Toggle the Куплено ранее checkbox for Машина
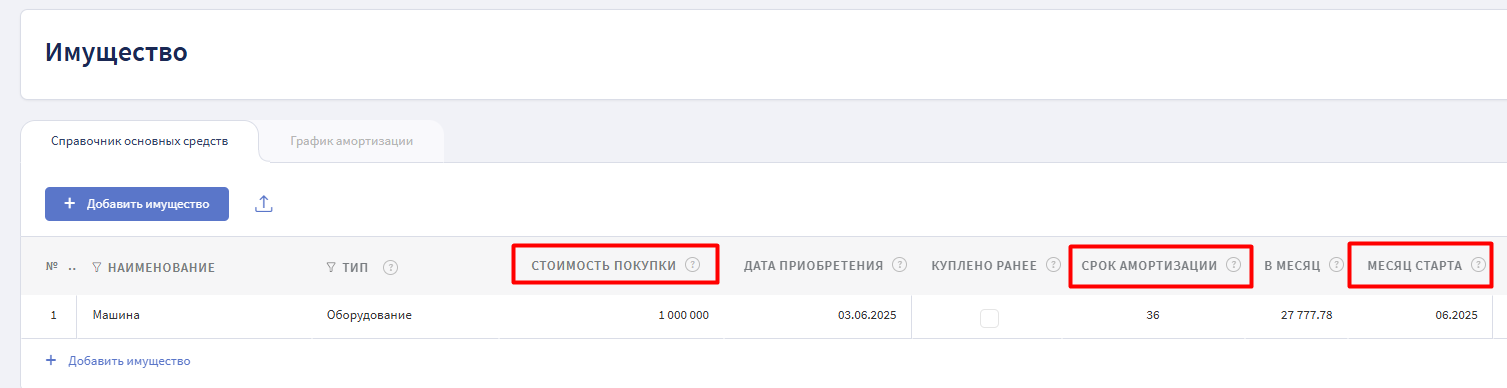Viewport: 1507px width, 388px height. point(989,318)
